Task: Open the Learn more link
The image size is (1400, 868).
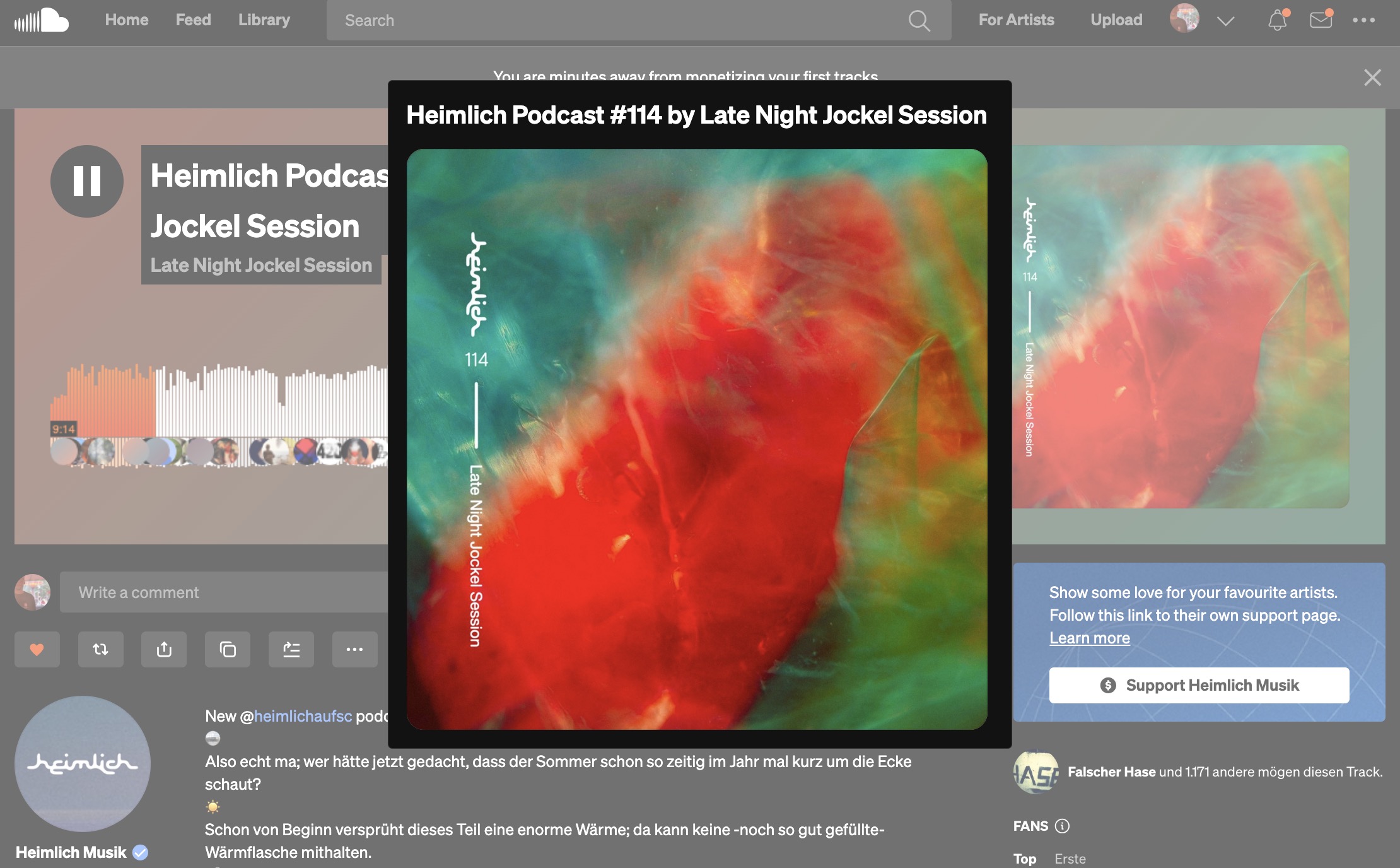Action: pos(1090,638)
